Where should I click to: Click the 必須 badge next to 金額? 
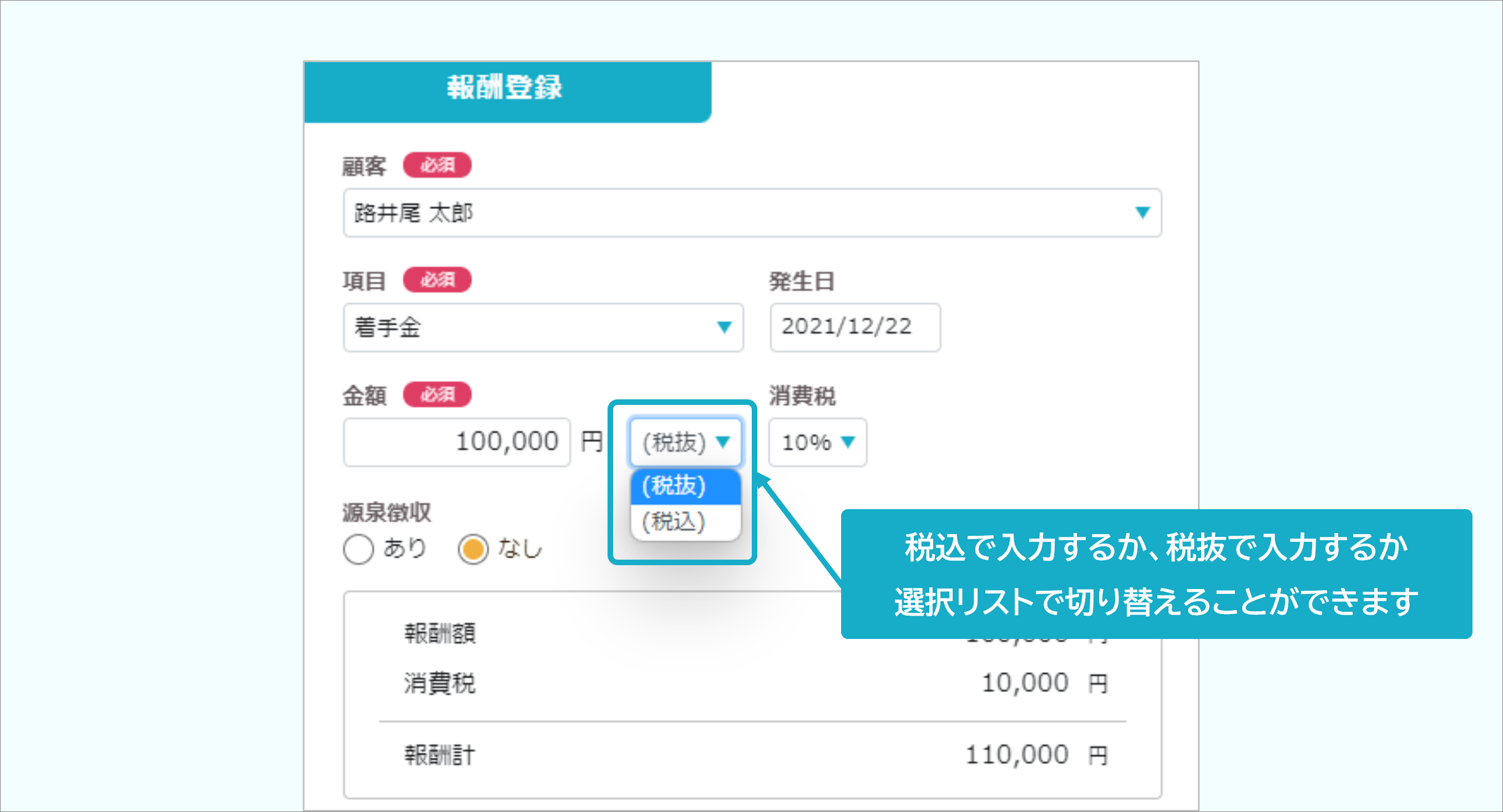(437, 395)
